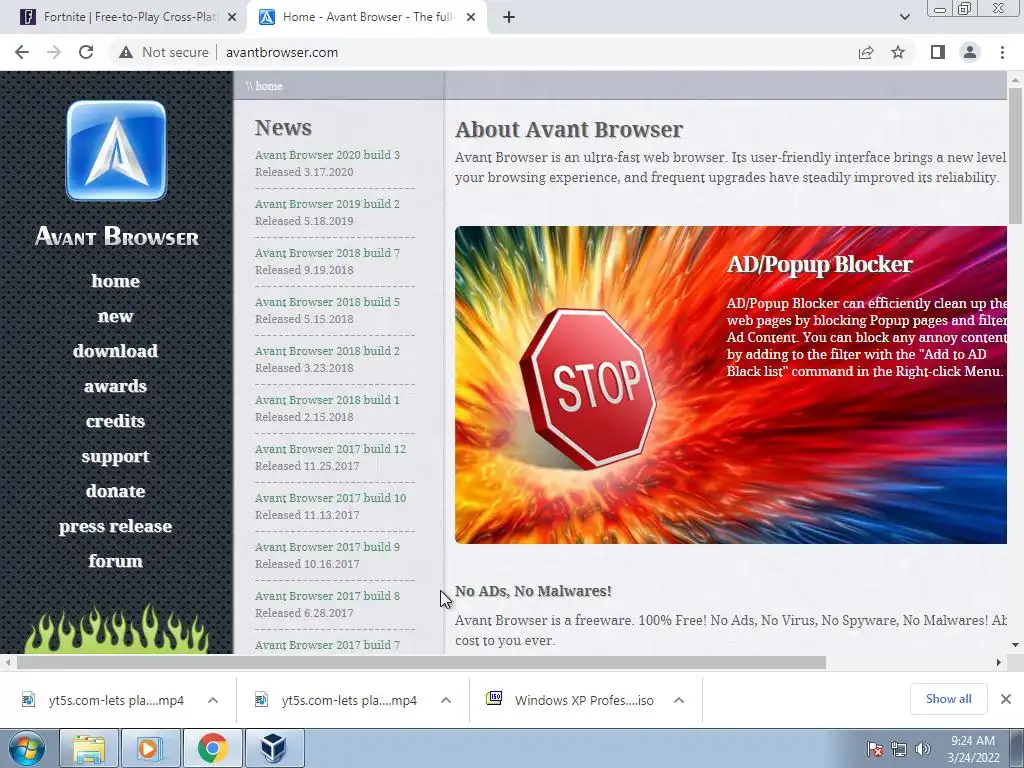Open Avant Browser 2020 build 3 news
This screenshot has height=768, width=1024.
click(327, 155)
